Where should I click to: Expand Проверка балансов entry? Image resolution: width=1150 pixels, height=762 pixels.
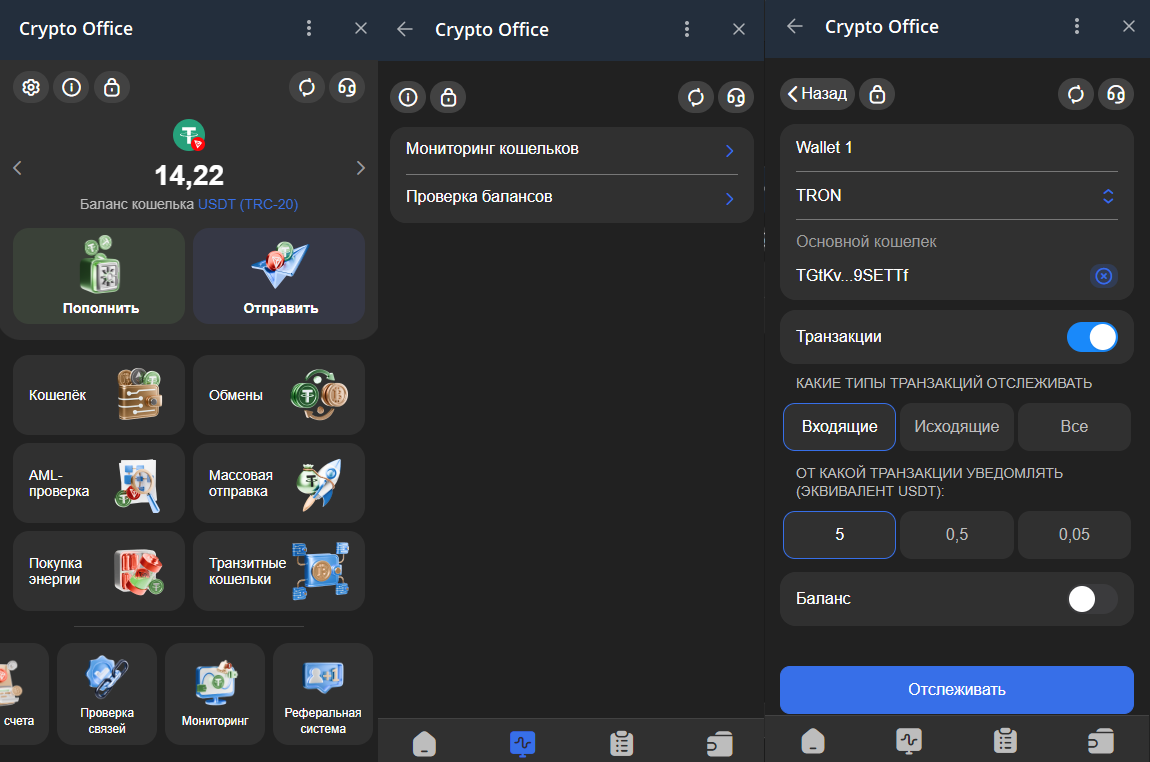point(571,198)
